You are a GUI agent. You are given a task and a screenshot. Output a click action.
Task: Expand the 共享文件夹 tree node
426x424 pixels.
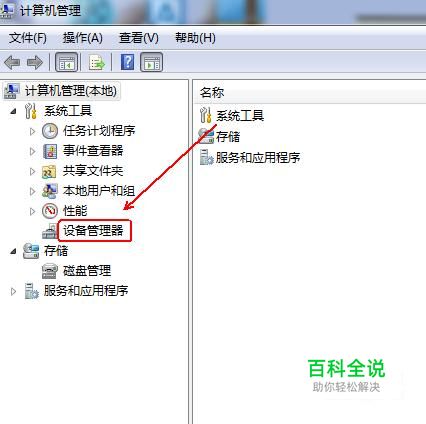point(32,171)
